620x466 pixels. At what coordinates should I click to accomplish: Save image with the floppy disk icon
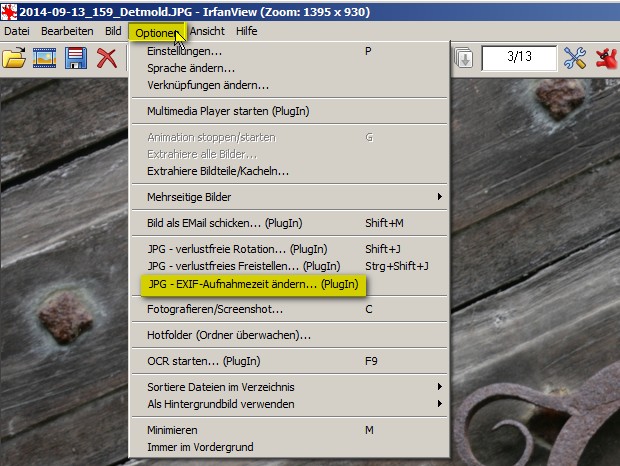(76, 58)
